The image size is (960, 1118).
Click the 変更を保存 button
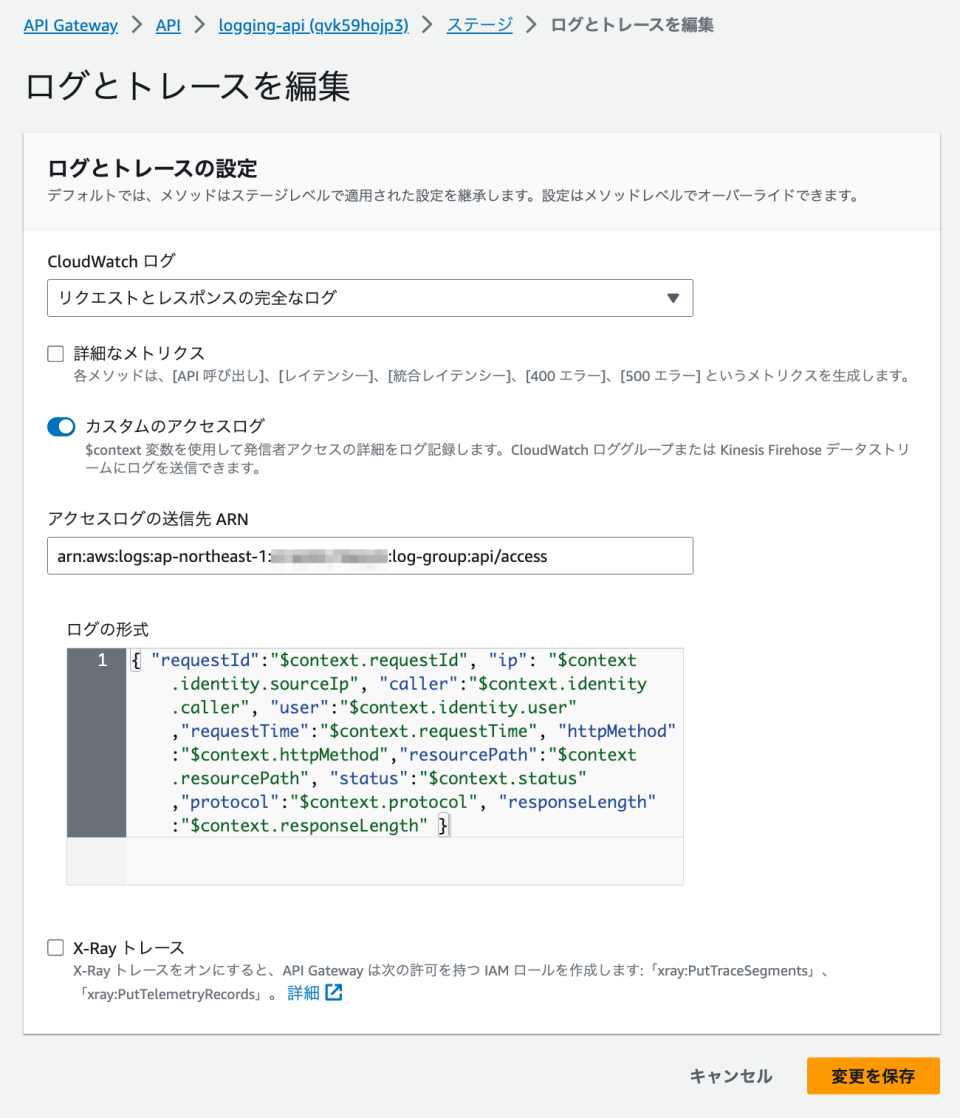(873, 1076)
